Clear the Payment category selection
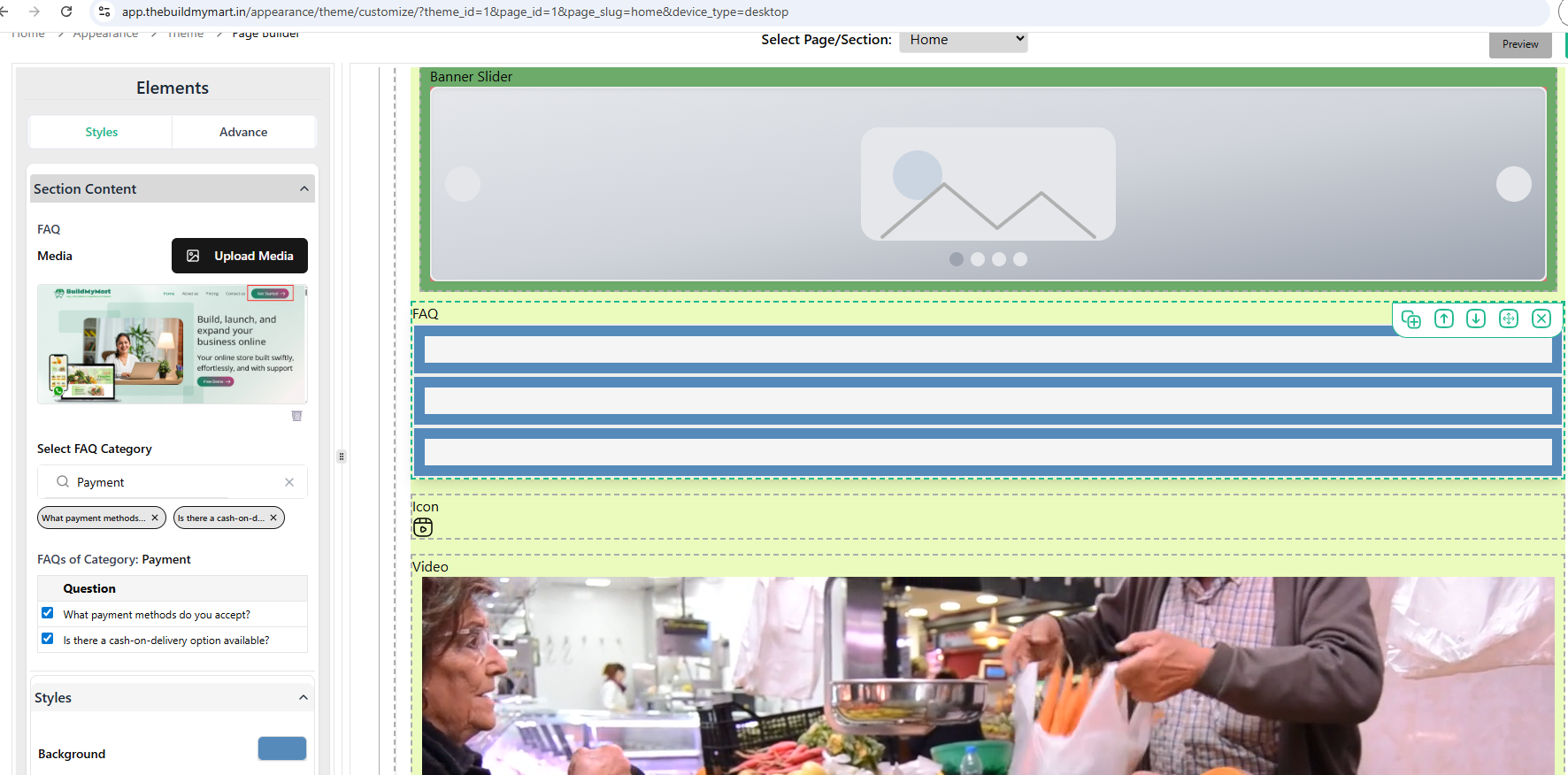This screenshot has height=775, width=1568. [x=289, y=482]
